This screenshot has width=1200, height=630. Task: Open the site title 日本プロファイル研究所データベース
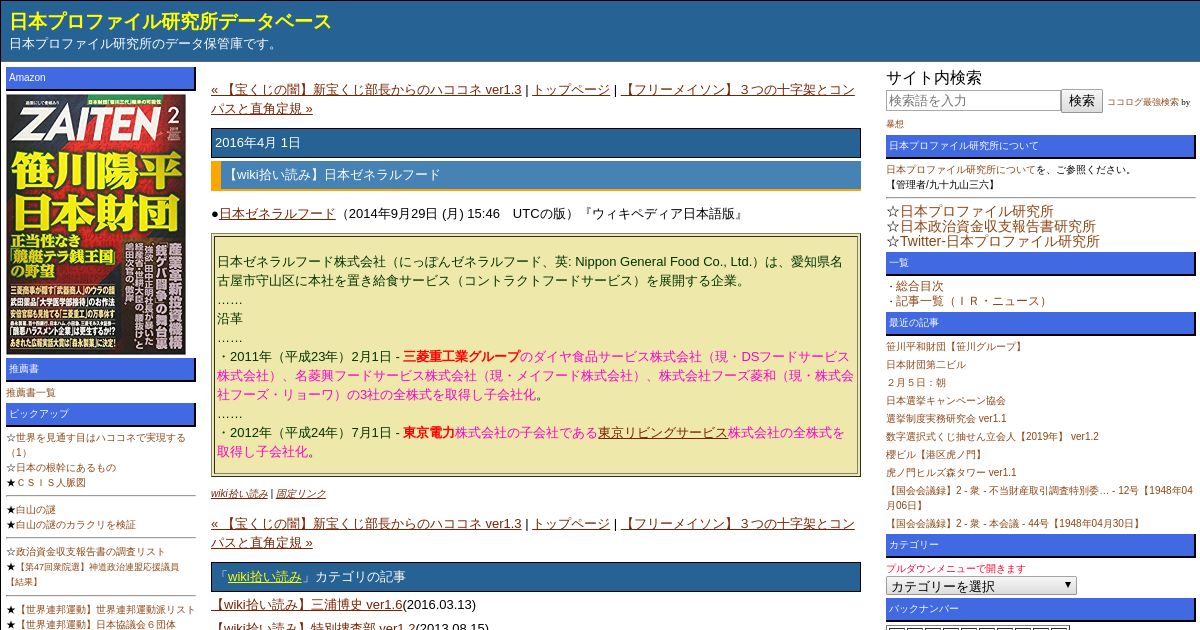click(170, 21)
